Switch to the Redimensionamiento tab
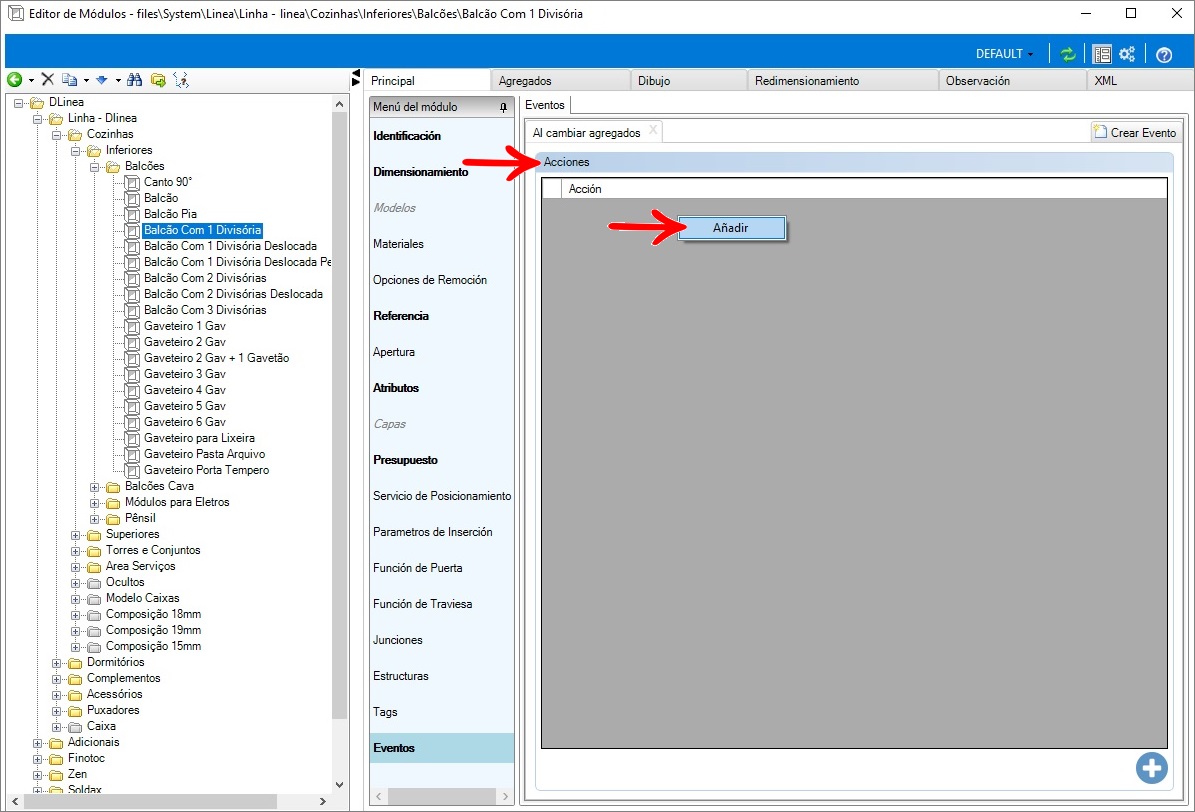The image size is (1195, 812). 842,80
